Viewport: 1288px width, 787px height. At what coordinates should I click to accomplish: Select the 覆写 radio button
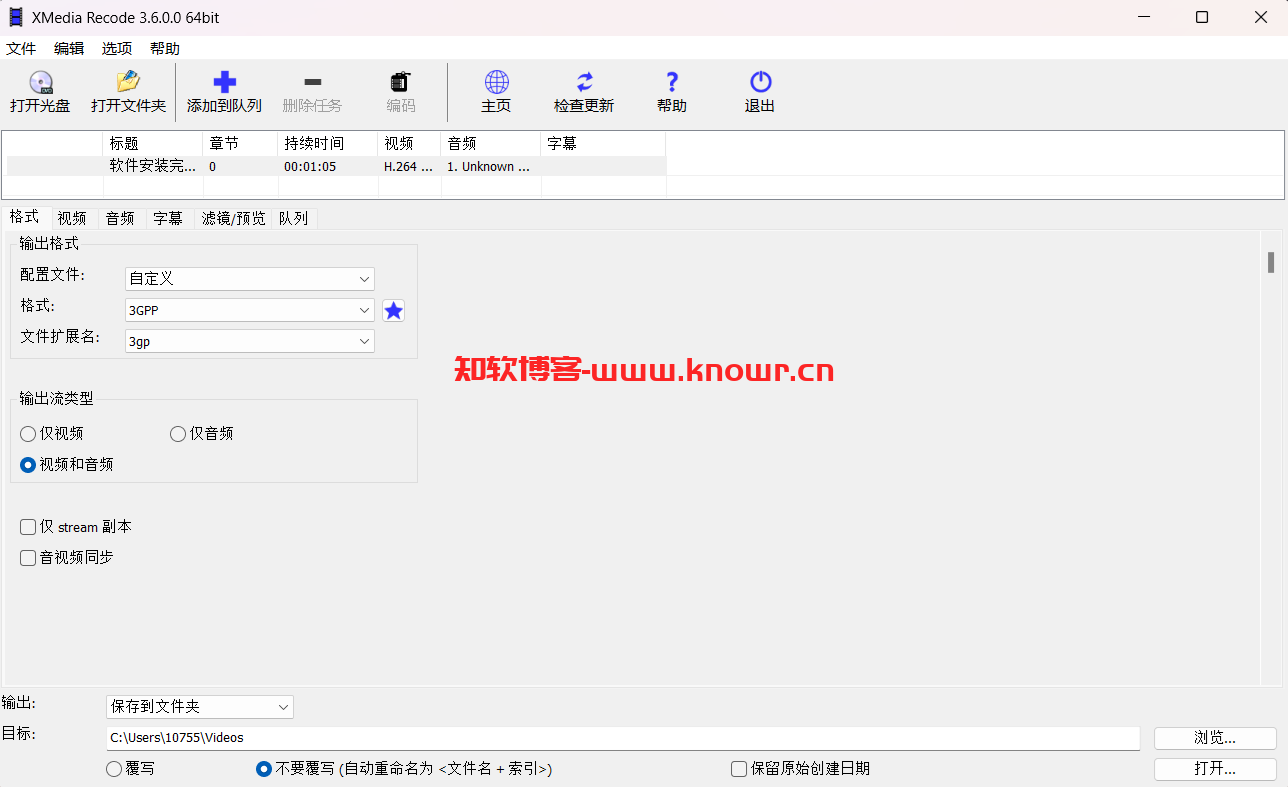coord(114,769)
